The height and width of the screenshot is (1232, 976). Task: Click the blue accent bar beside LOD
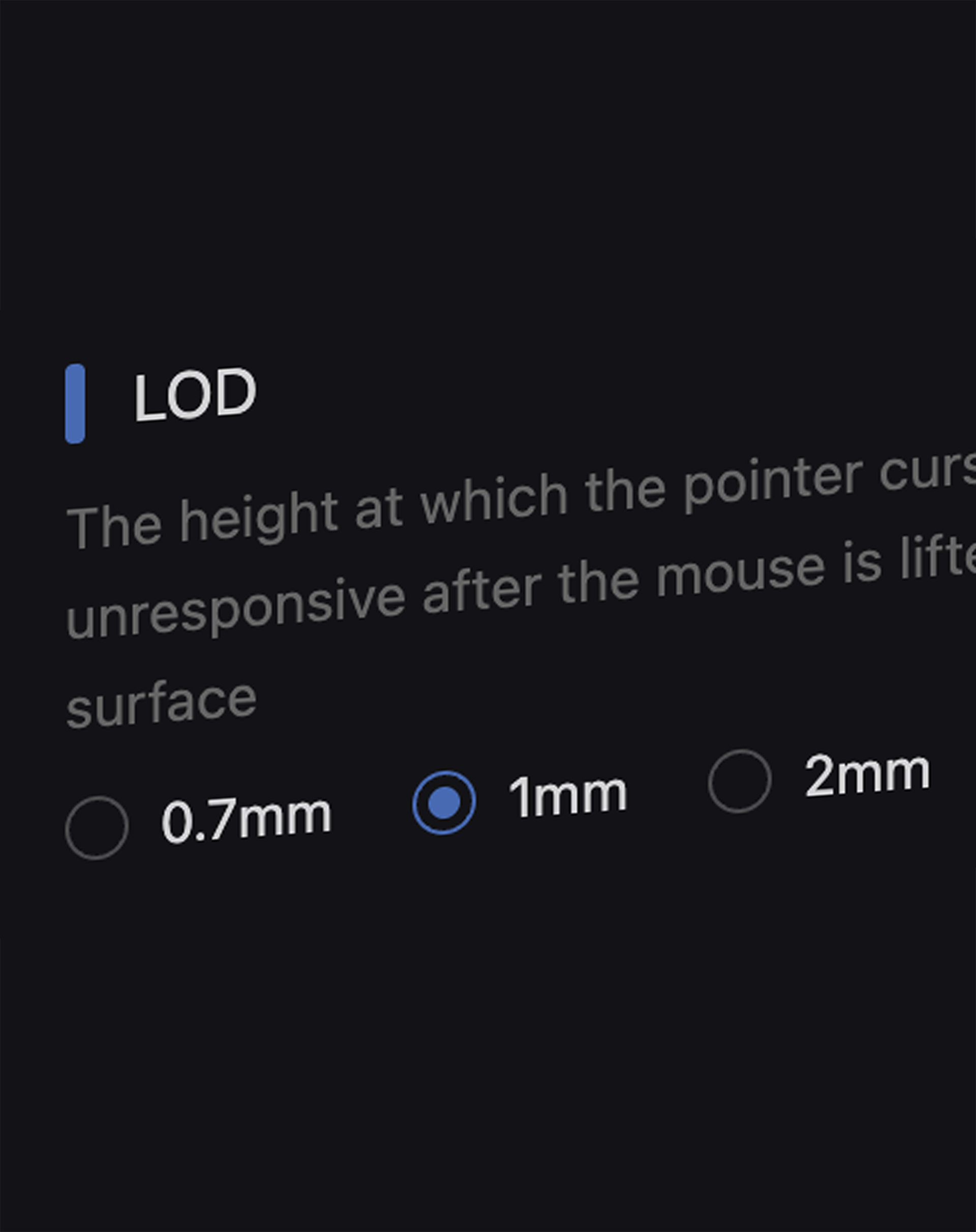click(75, 403)
